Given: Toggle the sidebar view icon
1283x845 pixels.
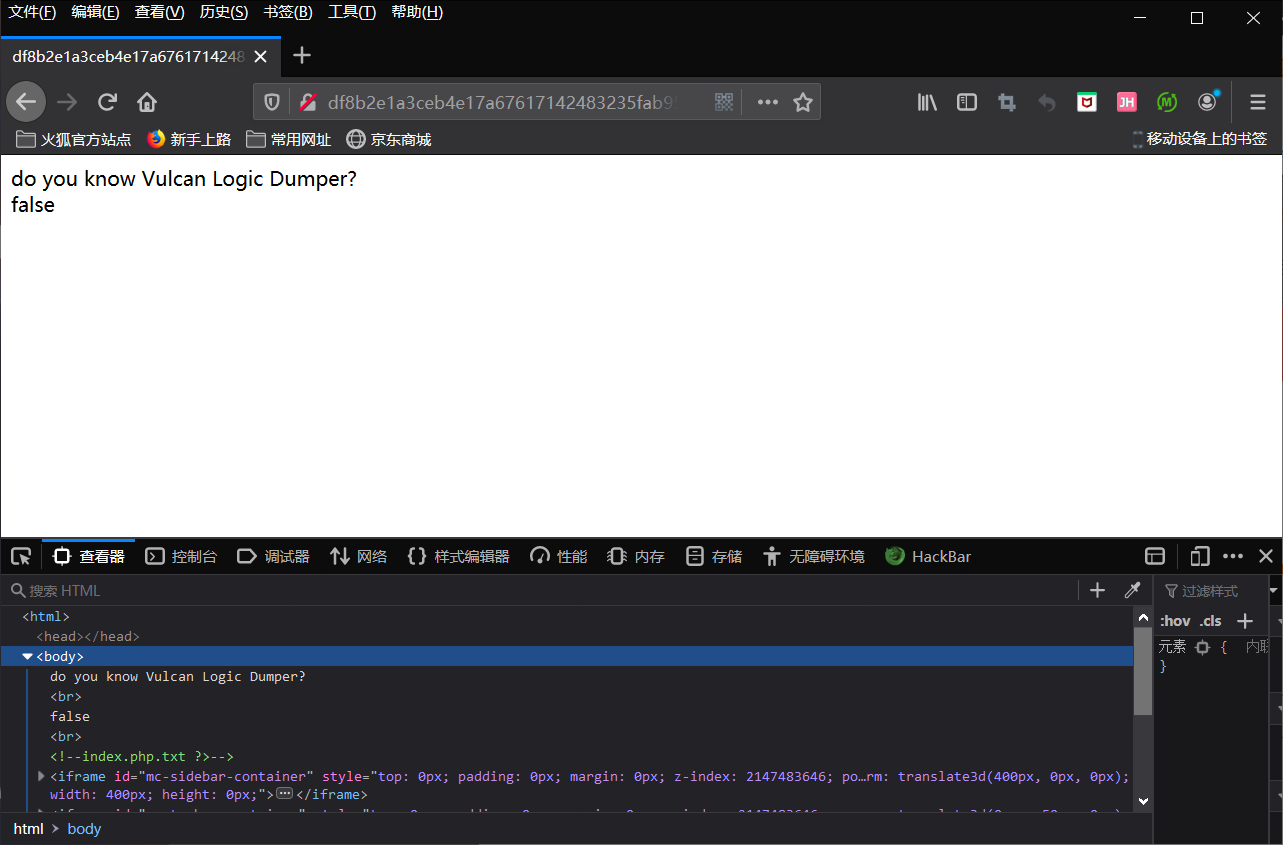Looking at the screenshot, I should (967, 102).
